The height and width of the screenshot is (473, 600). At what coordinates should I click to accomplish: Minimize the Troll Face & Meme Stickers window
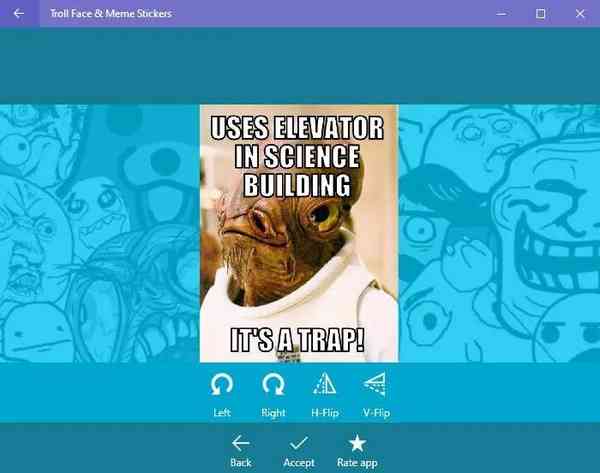pos(501,14)
